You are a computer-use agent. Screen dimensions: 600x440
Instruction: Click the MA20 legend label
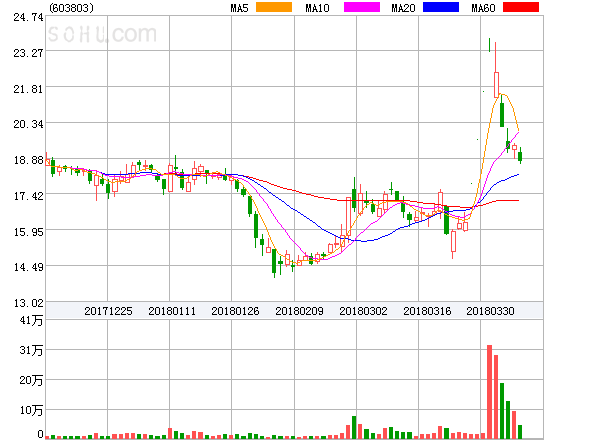pos(403,8)
